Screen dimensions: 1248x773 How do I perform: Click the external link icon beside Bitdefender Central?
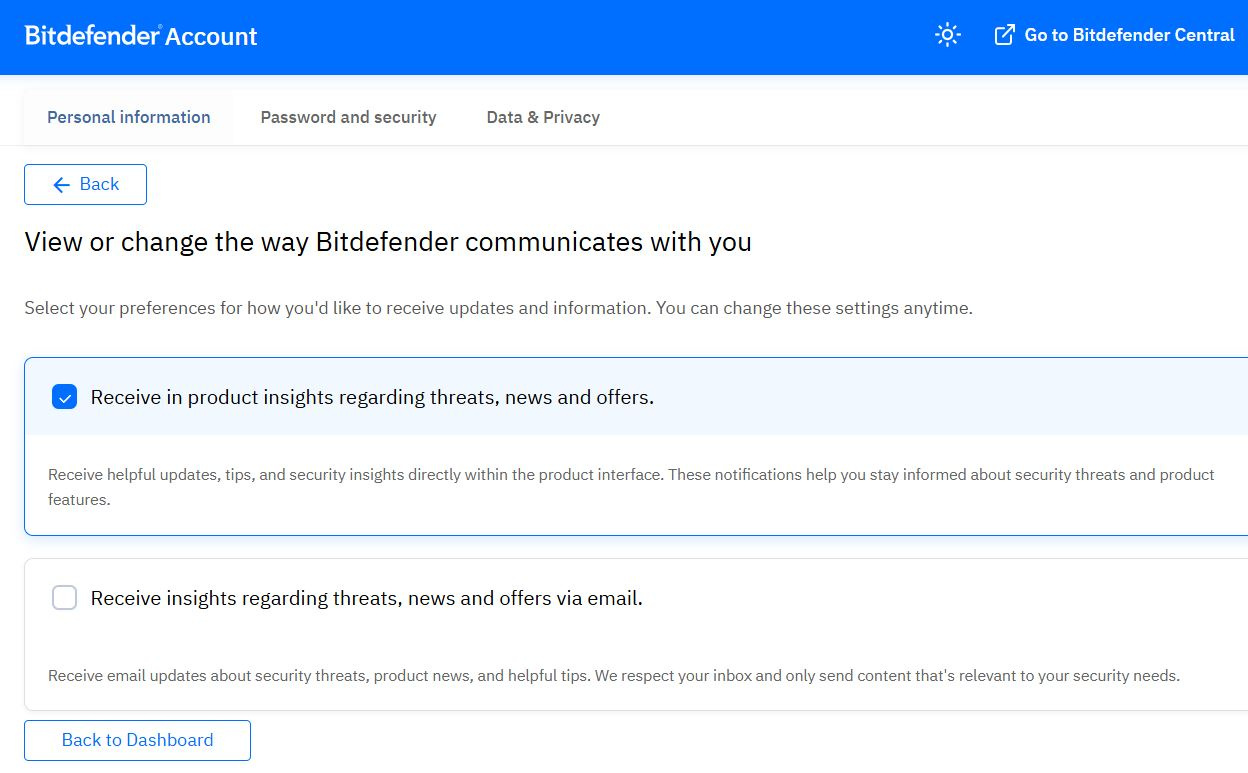click(1004, 35)
